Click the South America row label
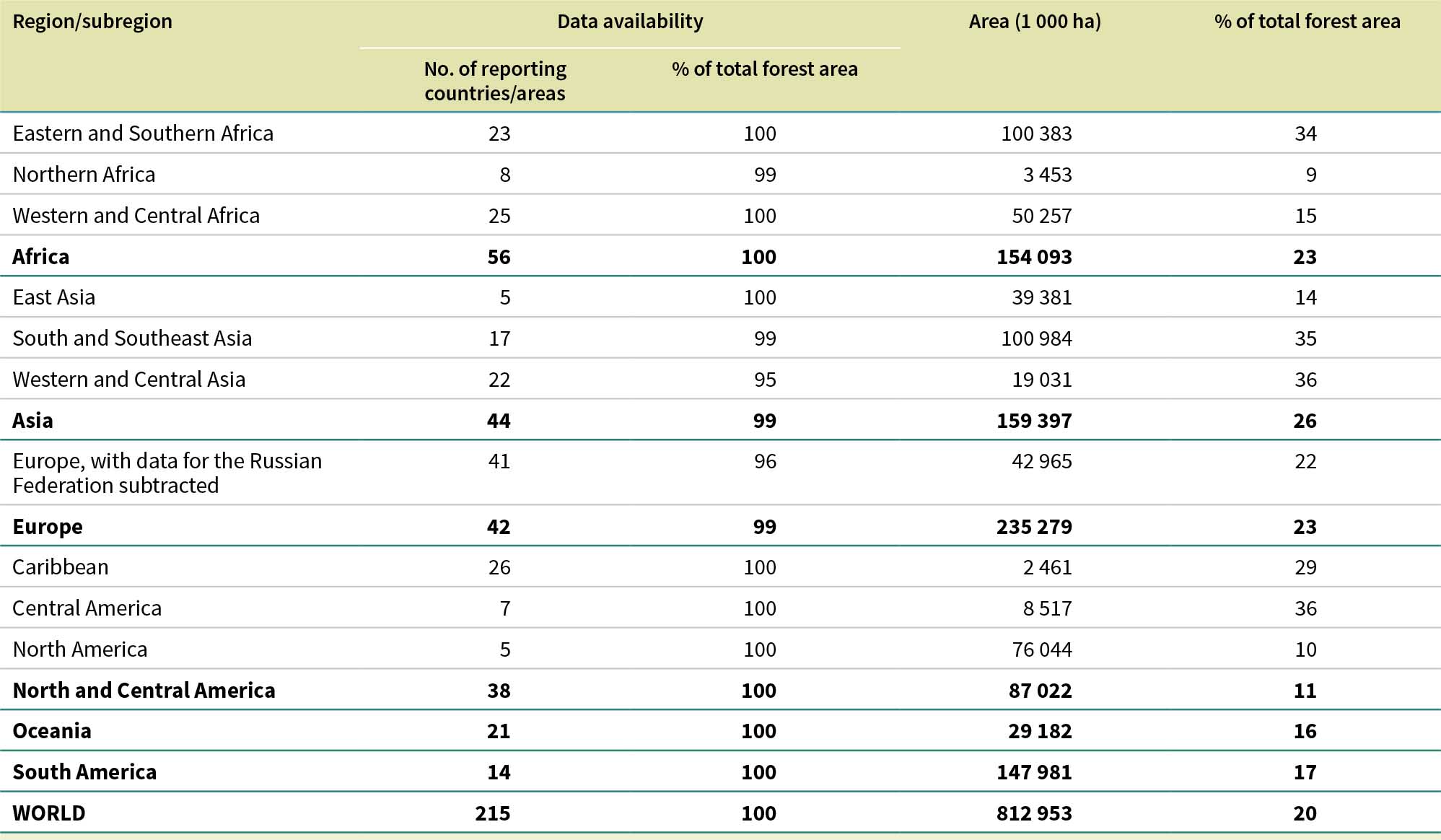1441x840 pixels. pos(84,772)
